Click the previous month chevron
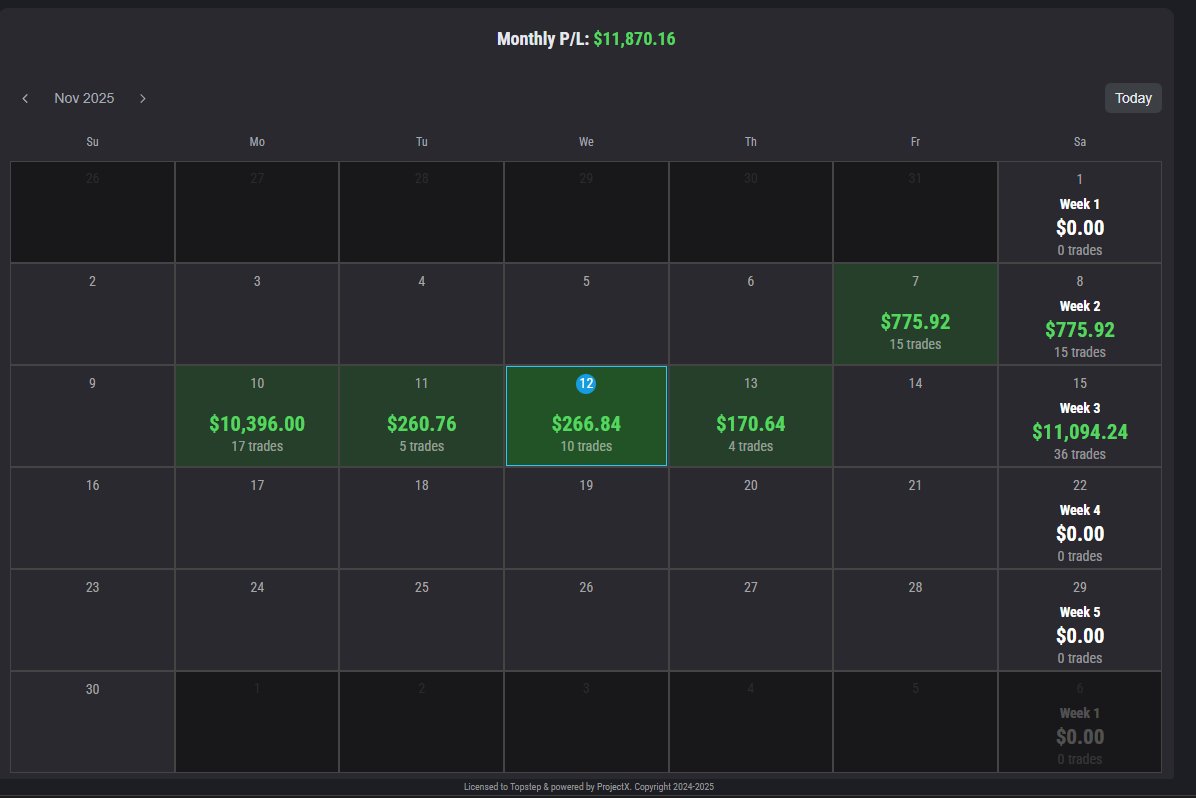 tap(25, 98)
